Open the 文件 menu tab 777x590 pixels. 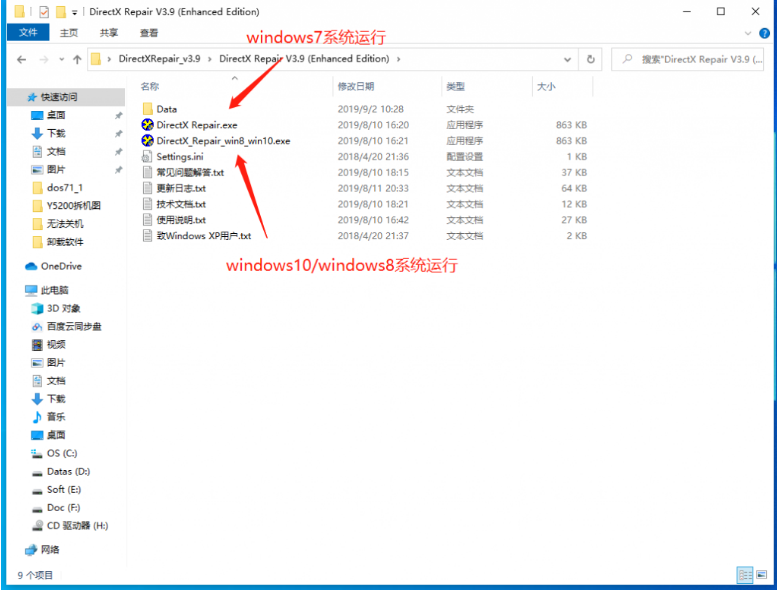pos(28,32)
